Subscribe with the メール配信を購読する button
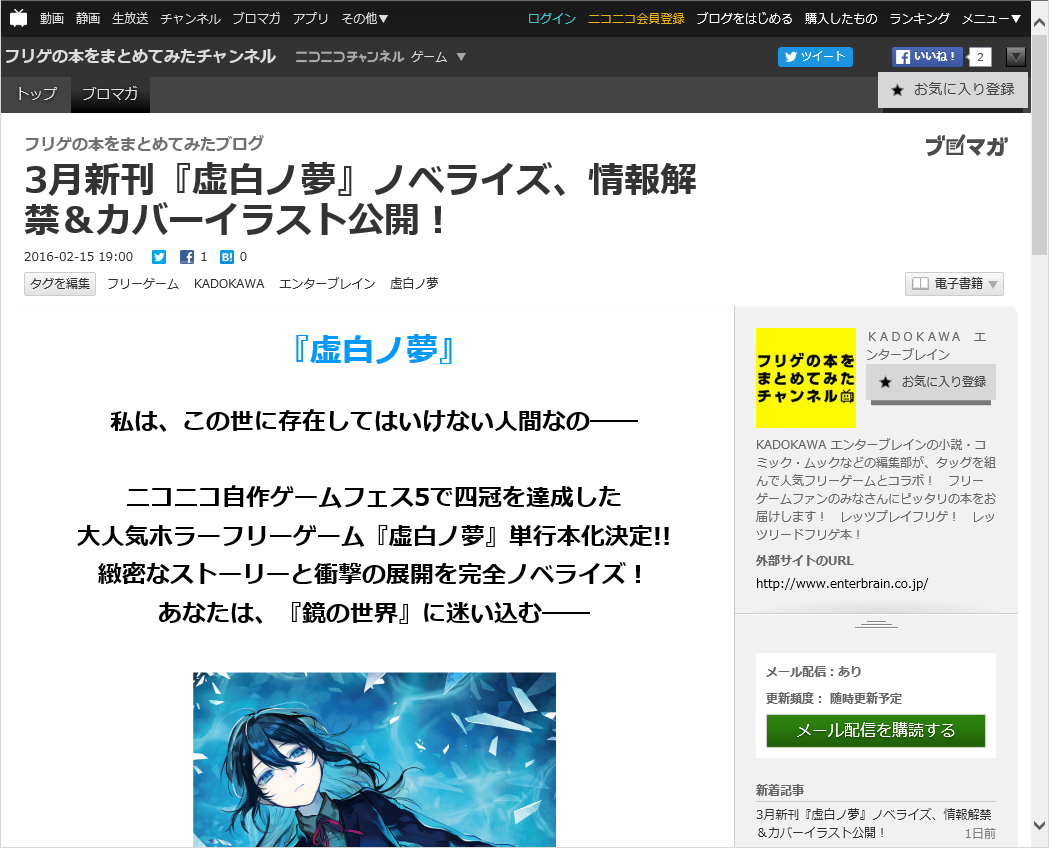1049x848 pixels. point(875,731)
